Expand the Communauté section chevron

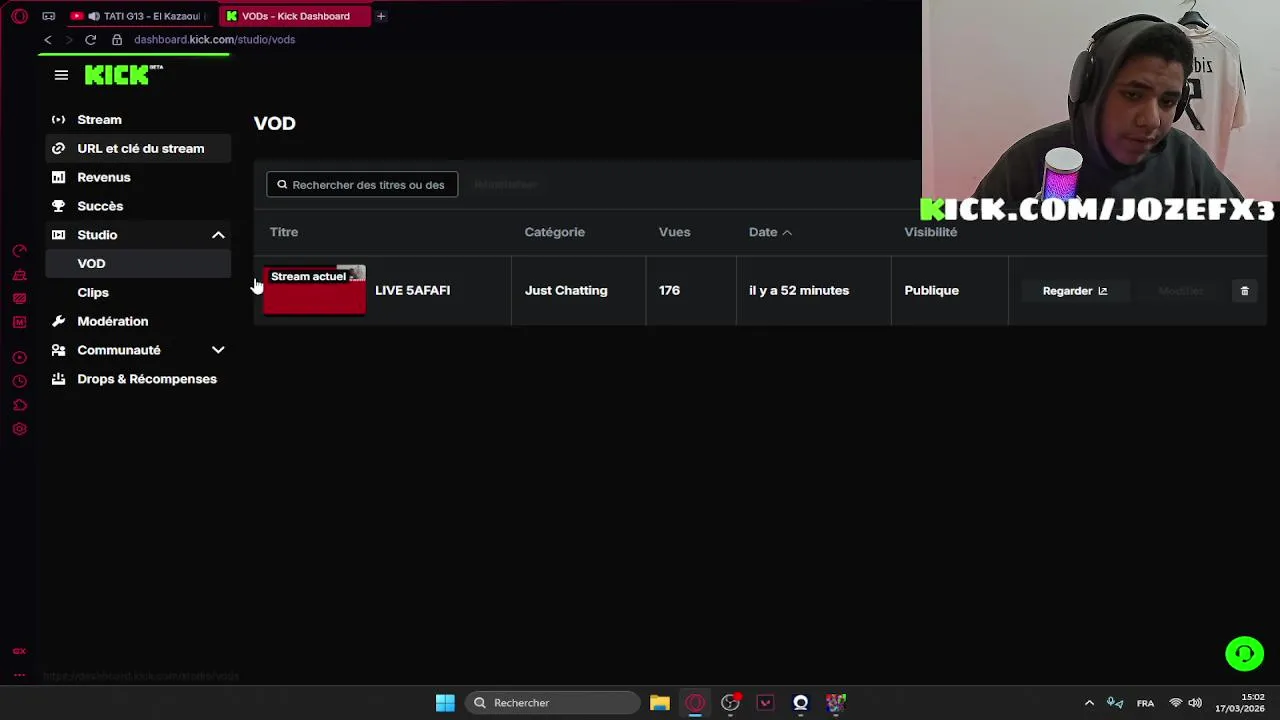(x=218, y=350)
